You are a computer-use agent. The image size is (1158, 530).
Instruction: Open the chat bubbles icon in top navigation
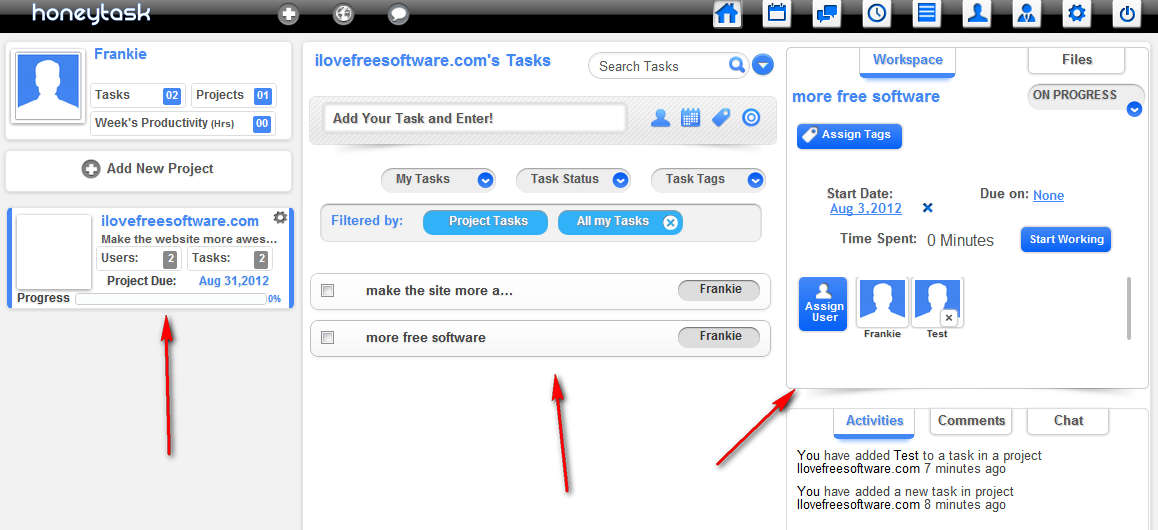pyautogui.click(x=827, y=14)
